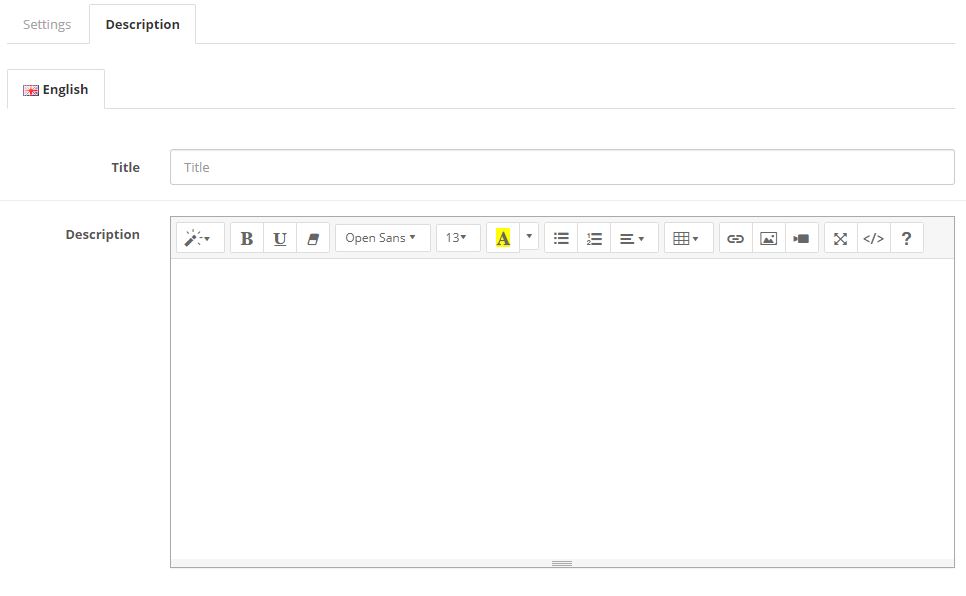The image size is (966, 596).
Task: Expand the text color options arrow
Action: (529, 236)
